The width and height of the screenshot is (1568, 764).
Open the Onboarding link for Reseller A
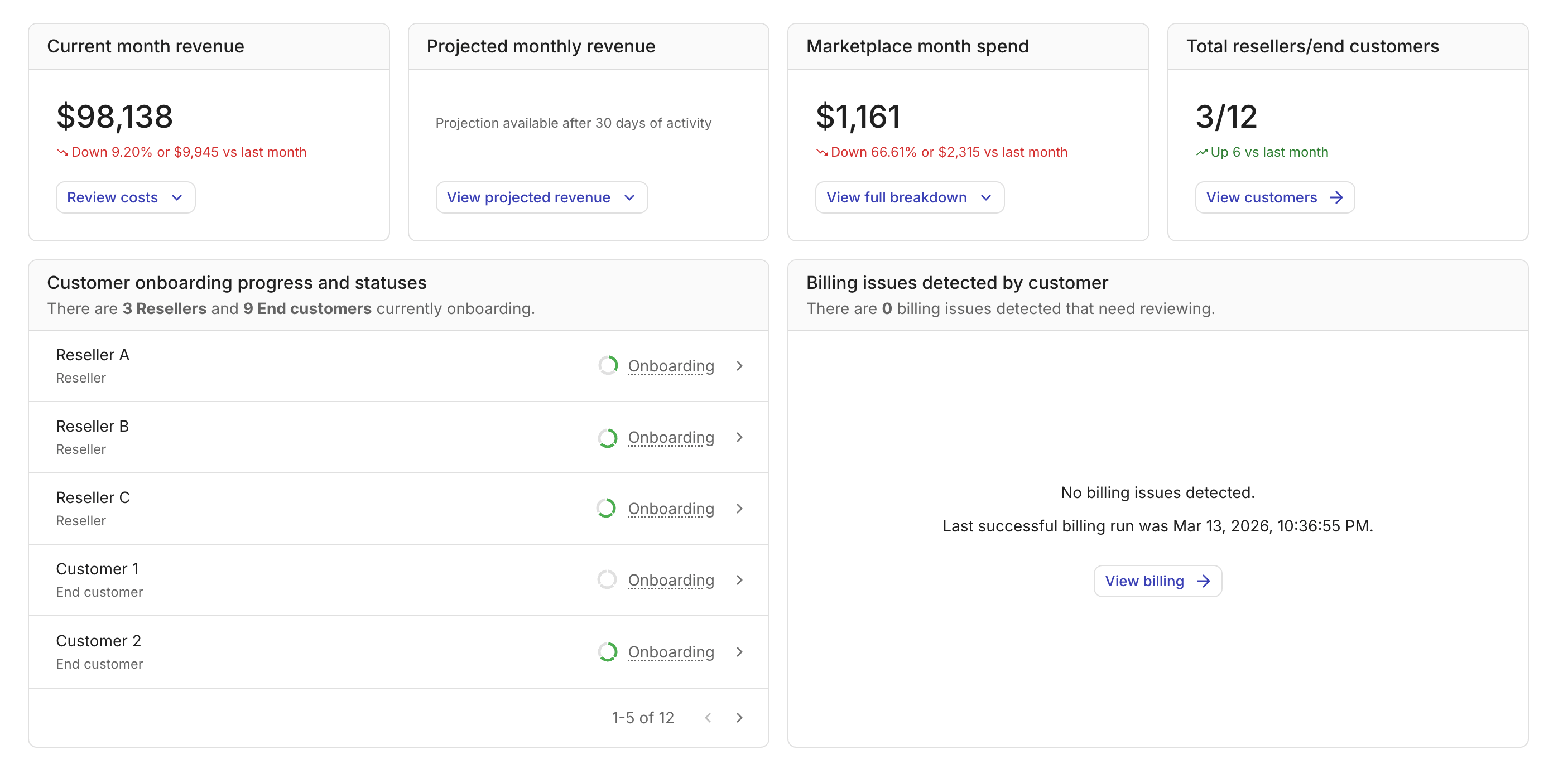671,366
